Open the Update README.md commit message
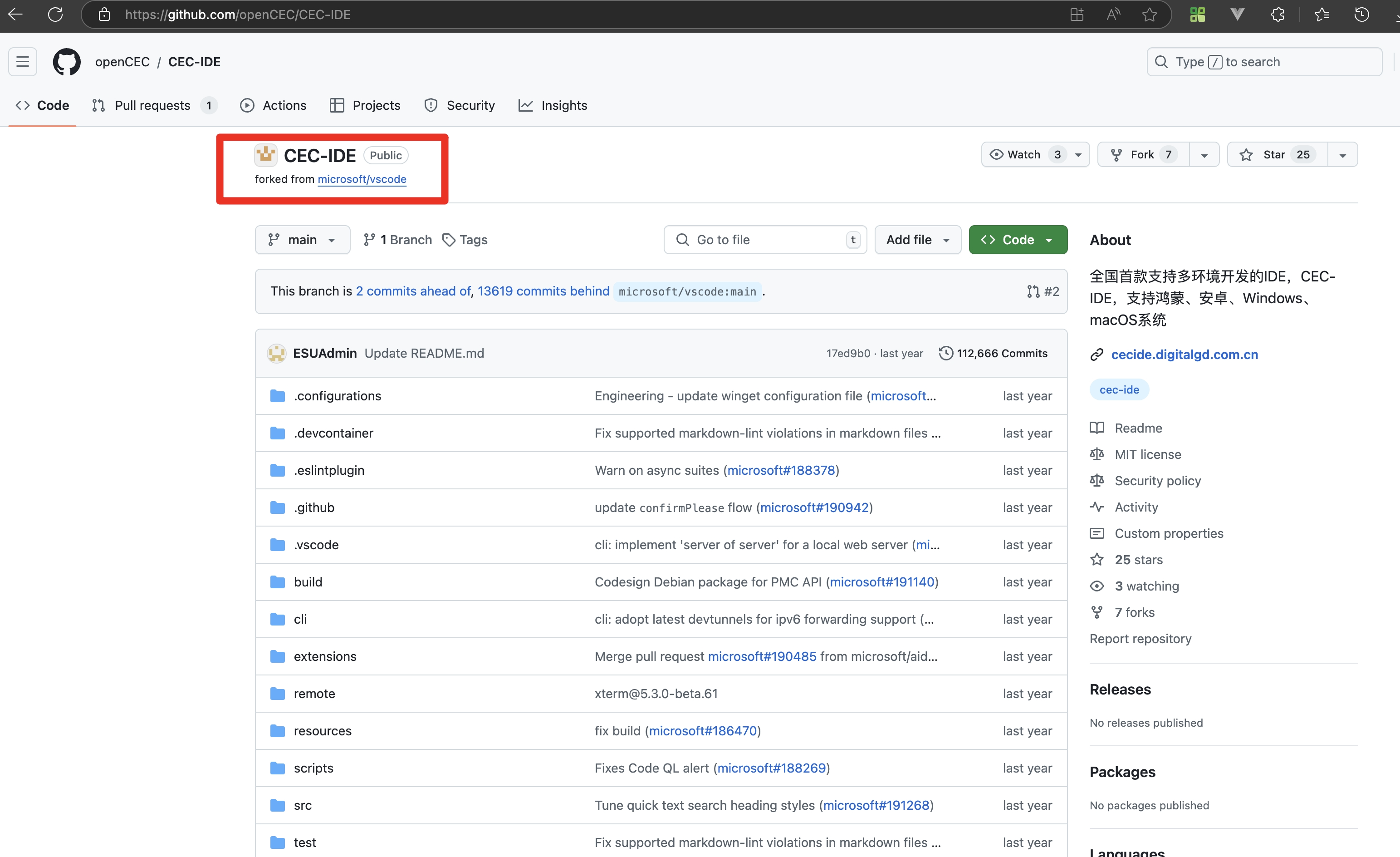The width and height of the screenshot is (1400, 857). (424, 353)
